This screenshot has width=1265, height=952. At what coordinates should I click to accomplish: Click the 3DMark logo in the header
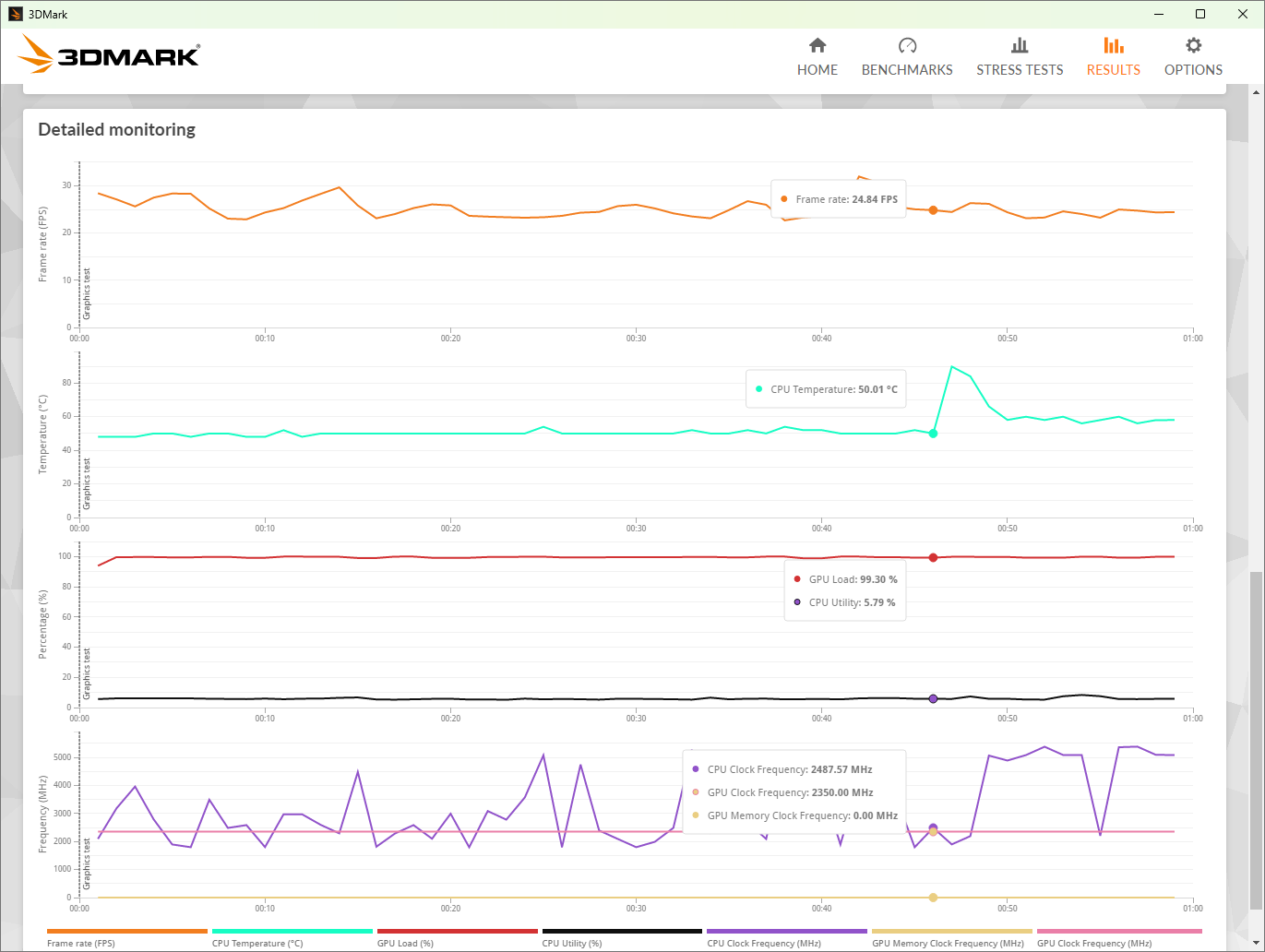(109, 55)
